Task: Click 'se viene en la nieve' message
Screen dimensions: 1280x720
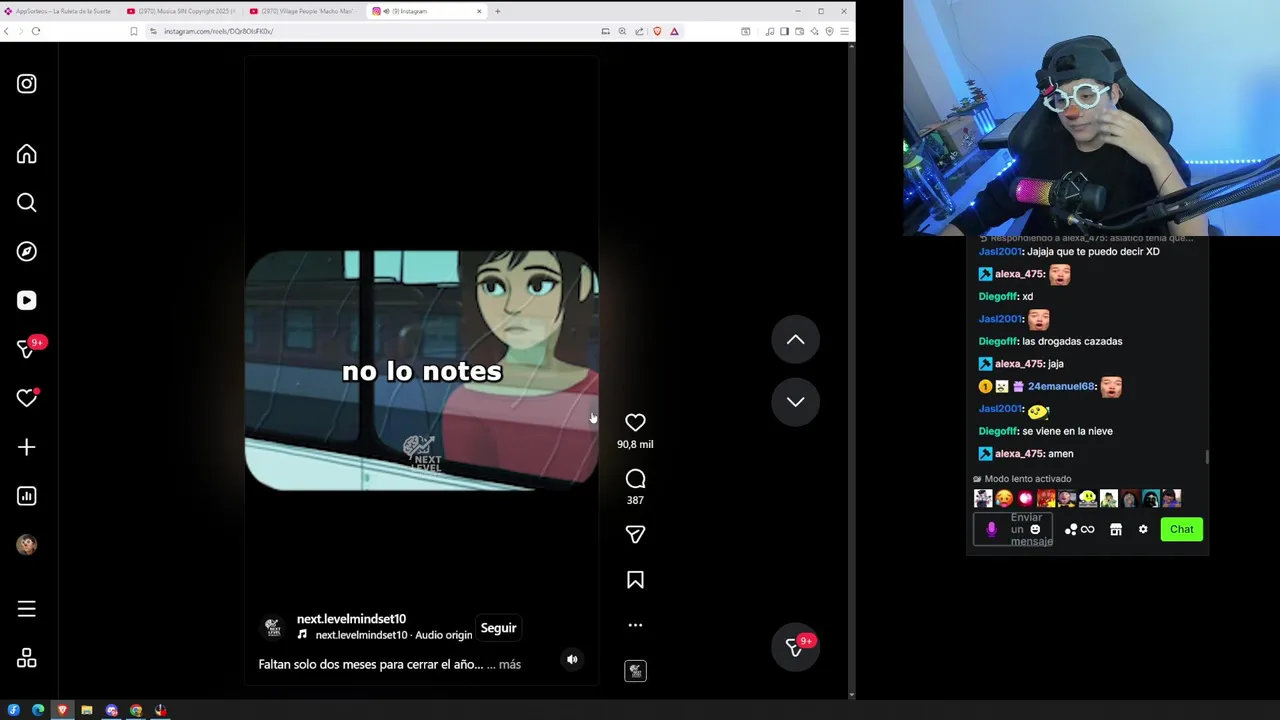Action: (x=1067, y=431)
